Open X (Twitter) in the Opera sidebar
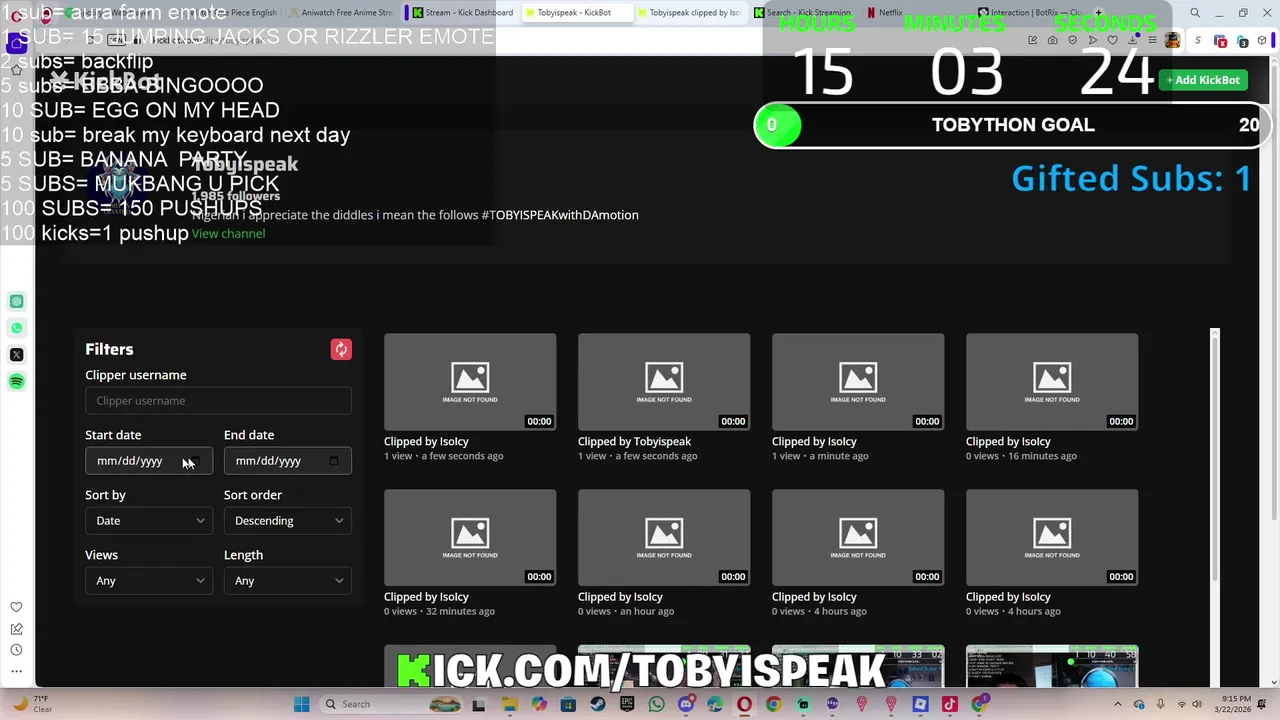Screen dimensions: 1280x720 [16, 355]
